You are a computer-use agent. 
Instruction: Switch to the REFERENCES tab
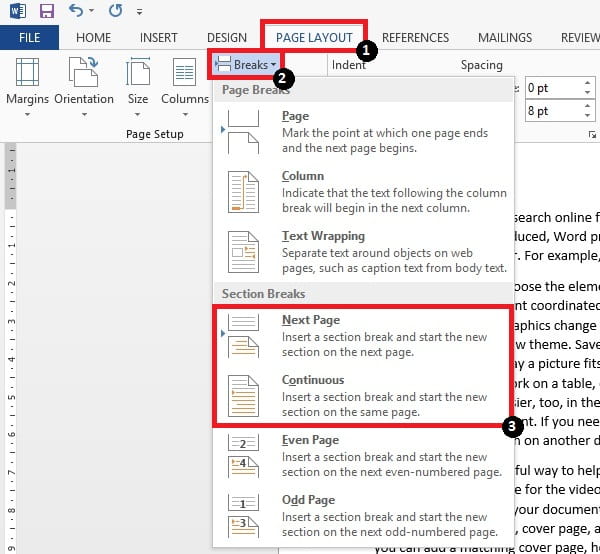click(415, 38)
